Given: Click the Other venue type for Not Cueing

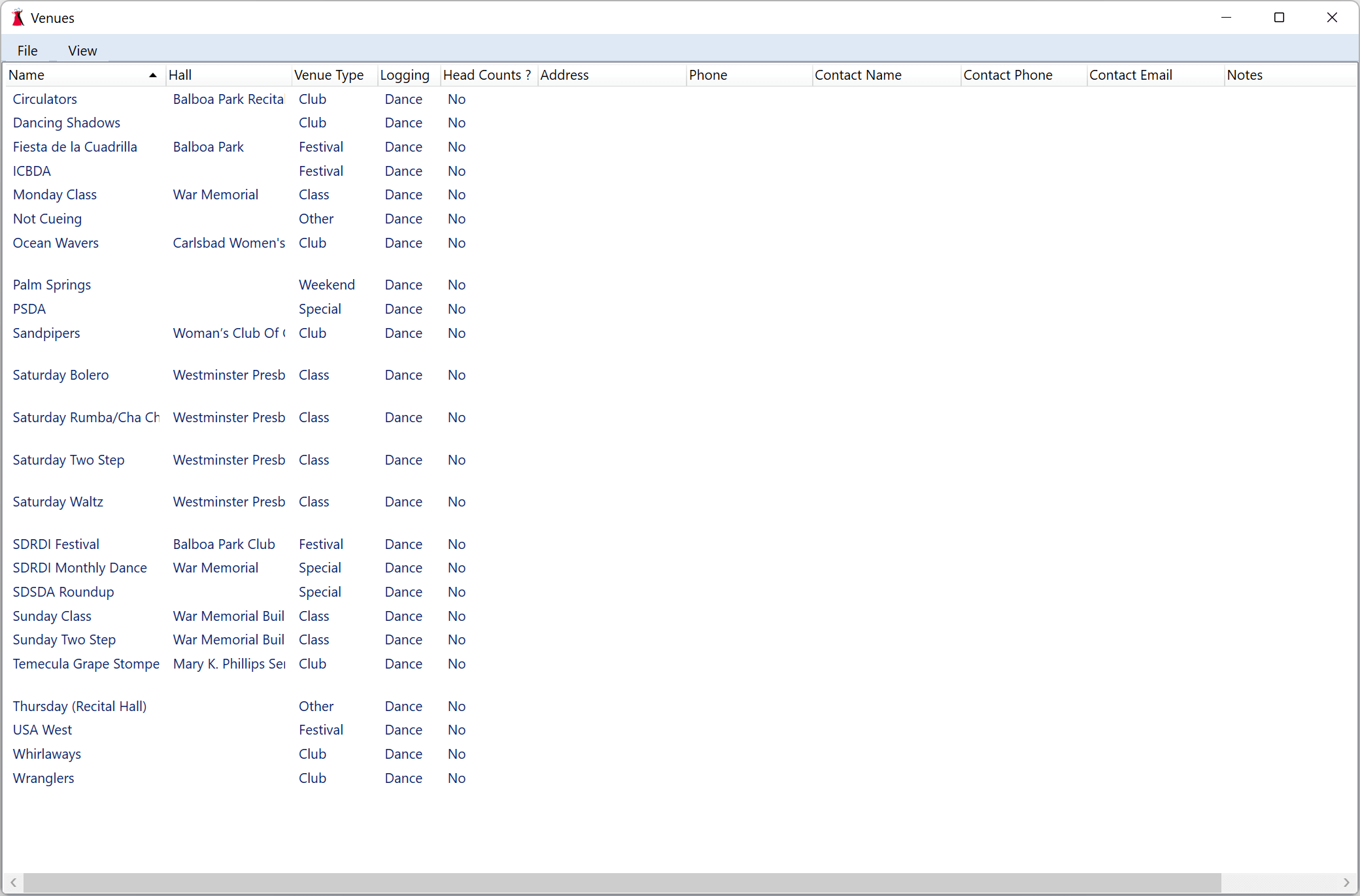Looking at the screenshot, I should pos(316,219).
